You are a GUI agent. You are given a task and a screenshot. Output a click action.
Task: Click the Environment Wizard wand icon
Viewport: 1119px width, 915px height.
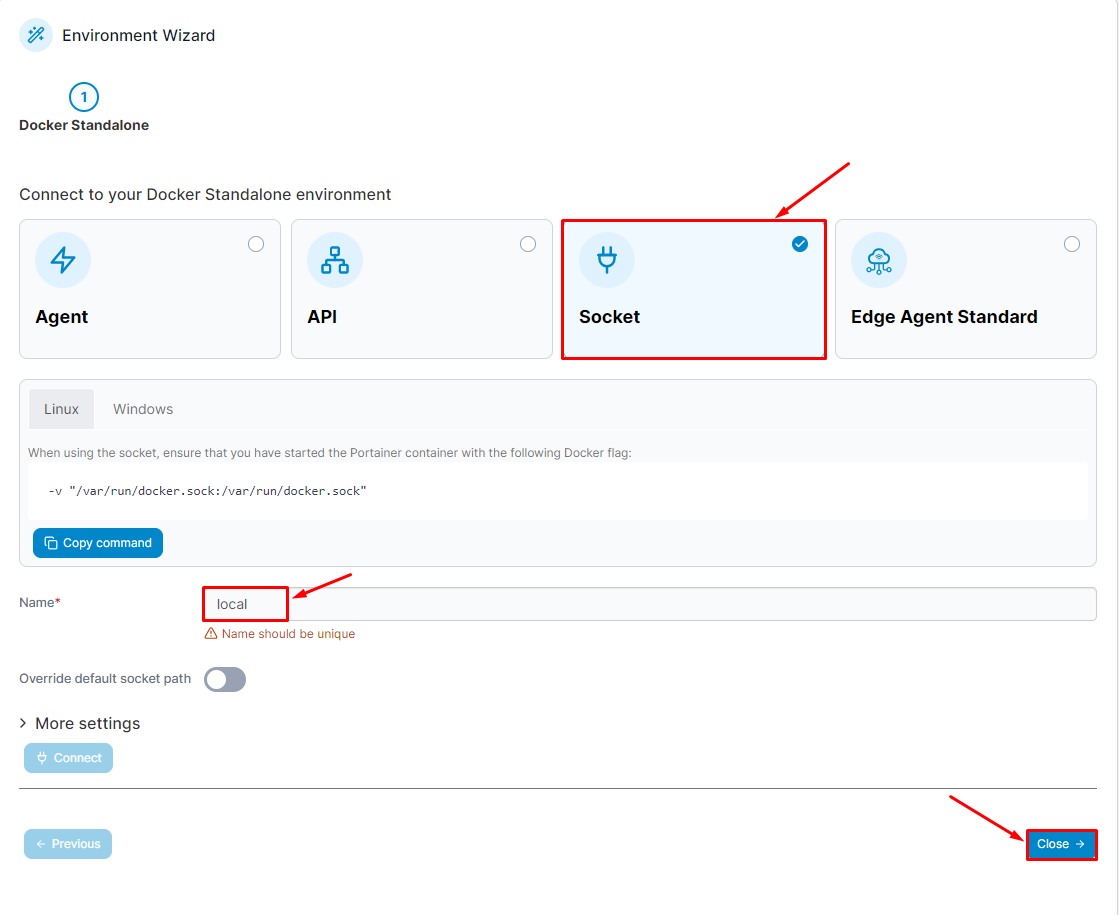point(36,35)
